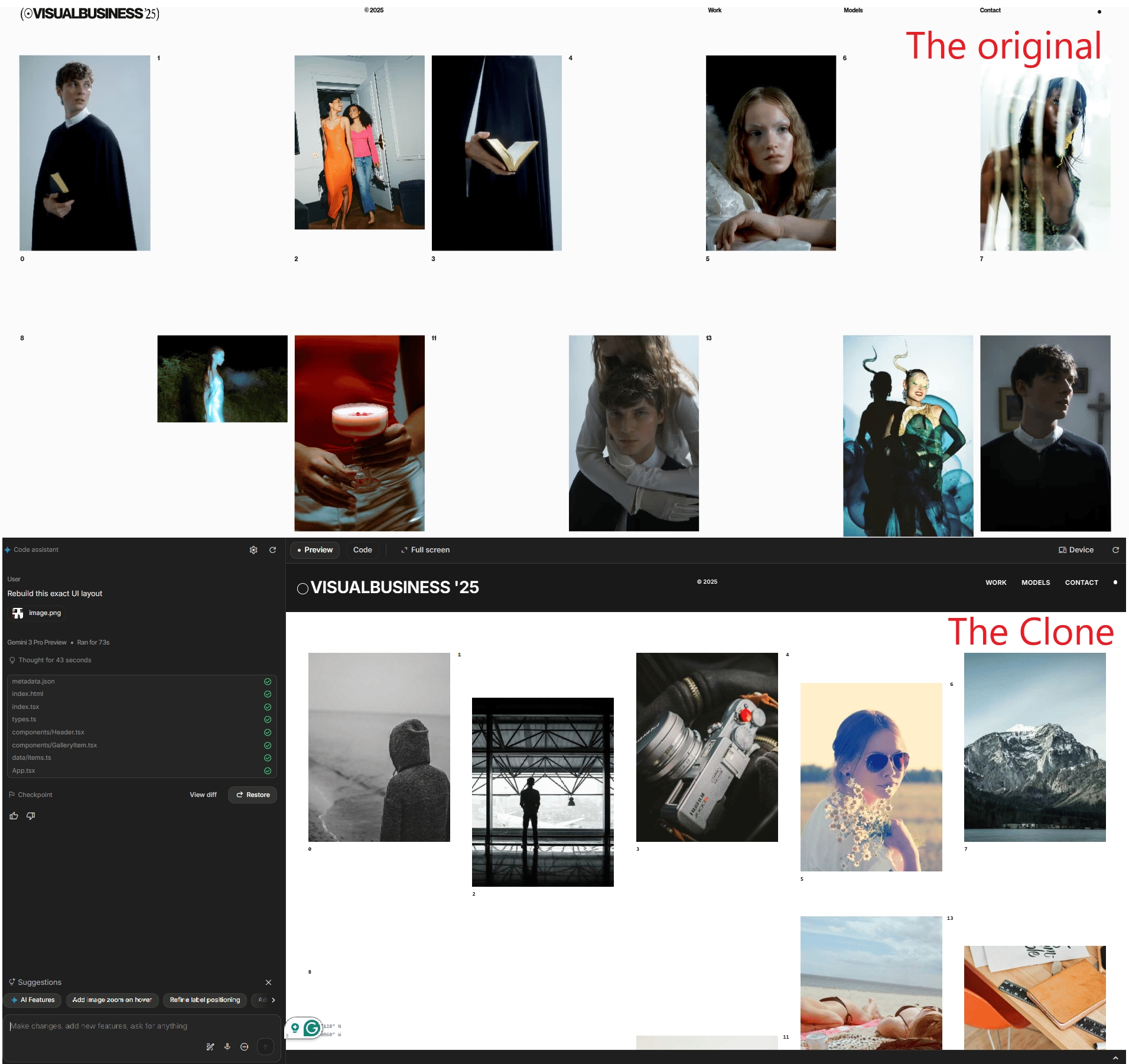Switch to the Code tab
This screenshot has width=1129, height=1064.
362,549
